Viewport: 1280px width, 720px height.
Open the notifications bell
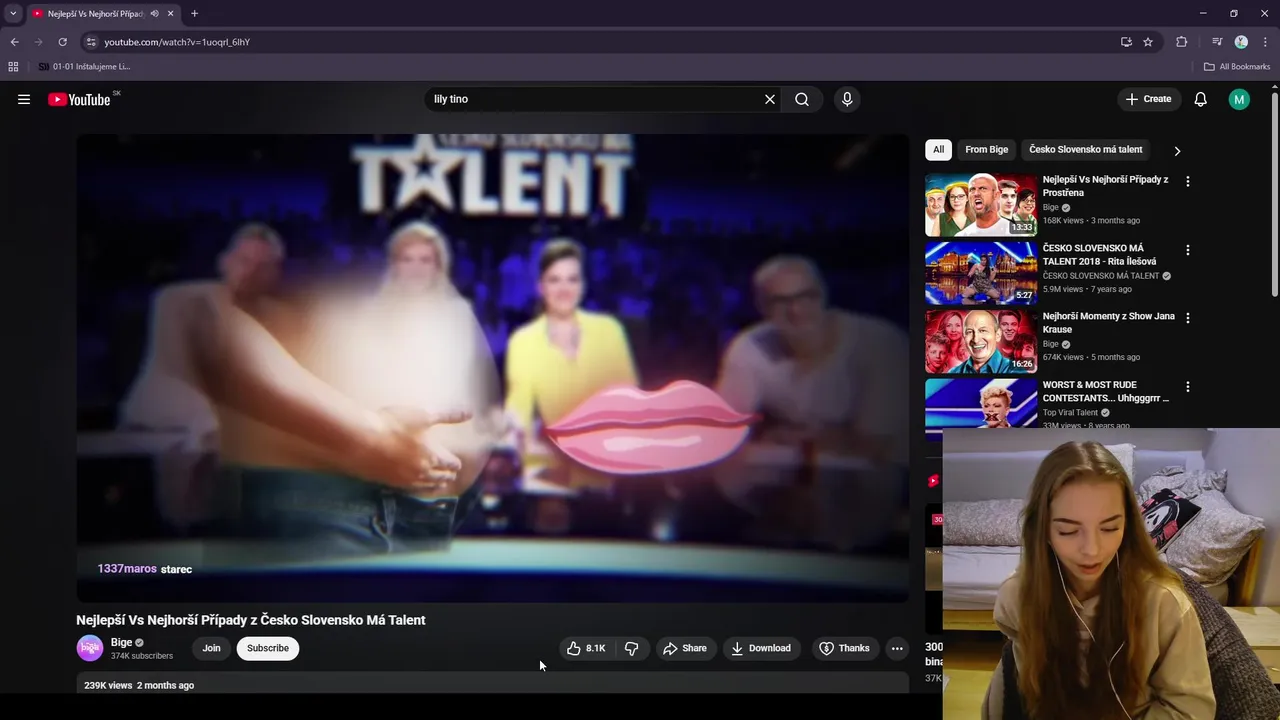1201,99
